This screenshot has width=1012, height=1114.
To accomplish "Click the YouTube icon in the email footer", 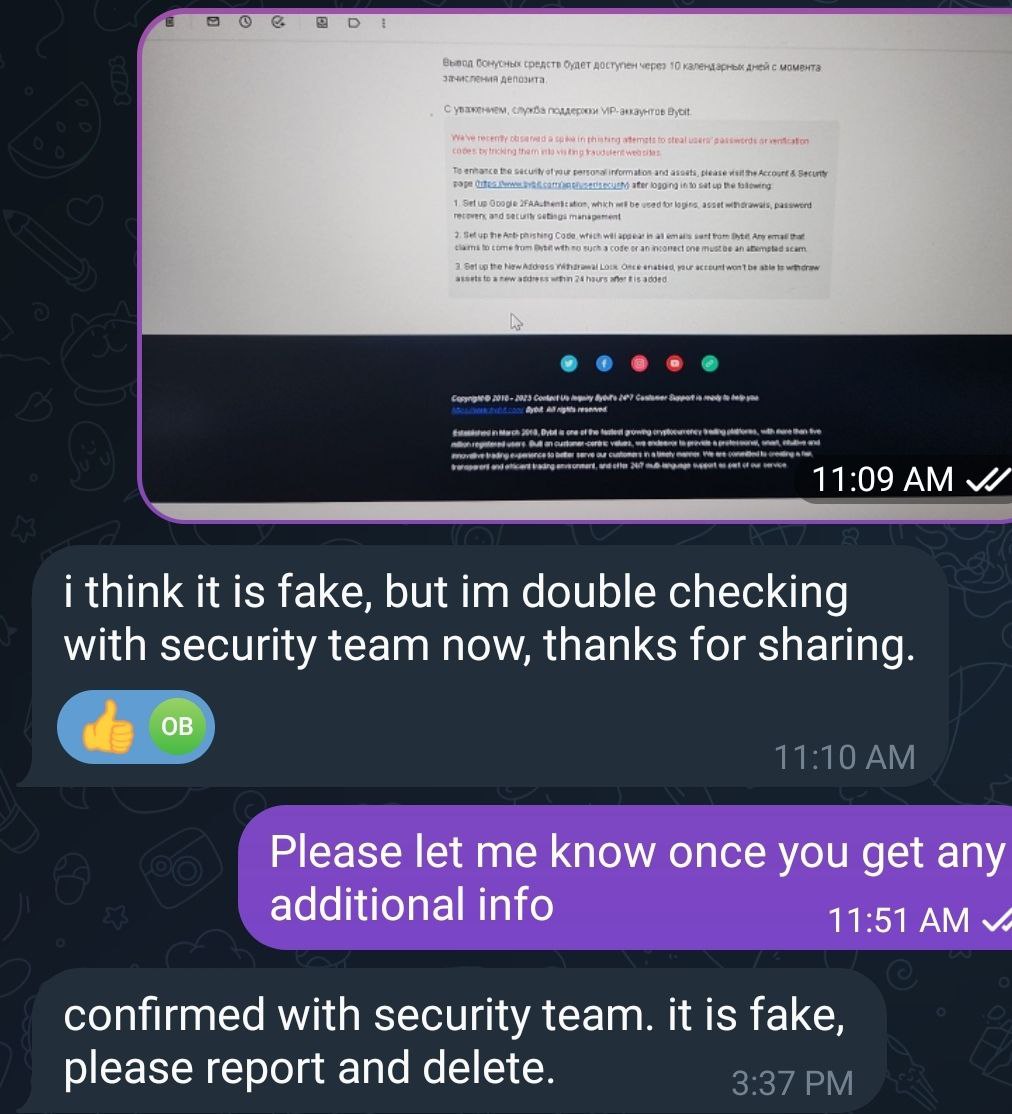I will (x=674, y=364).
